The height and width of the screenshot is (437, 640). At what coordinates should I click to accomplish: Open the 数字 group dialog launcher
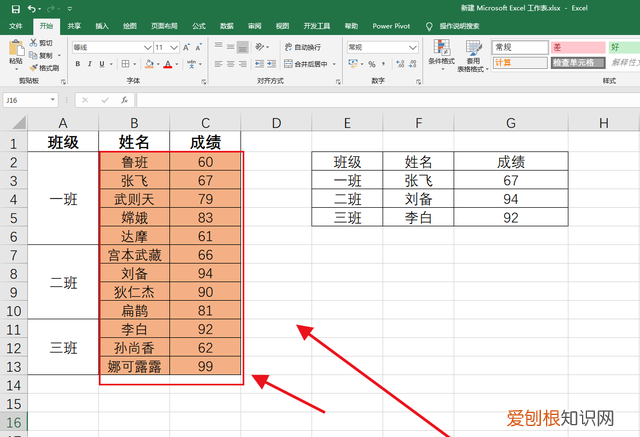[418, 82]
